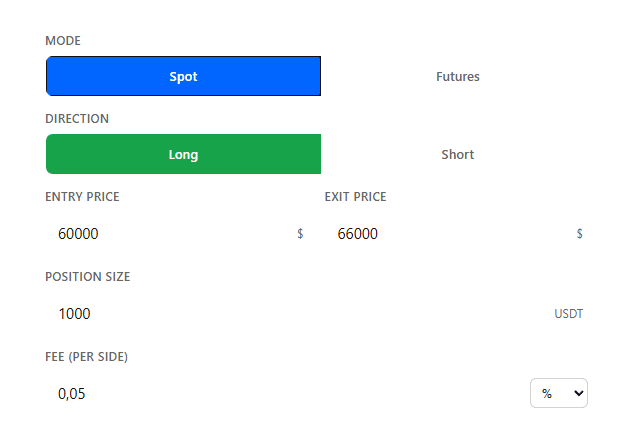Switch mode to Futures

click(458, 76)
